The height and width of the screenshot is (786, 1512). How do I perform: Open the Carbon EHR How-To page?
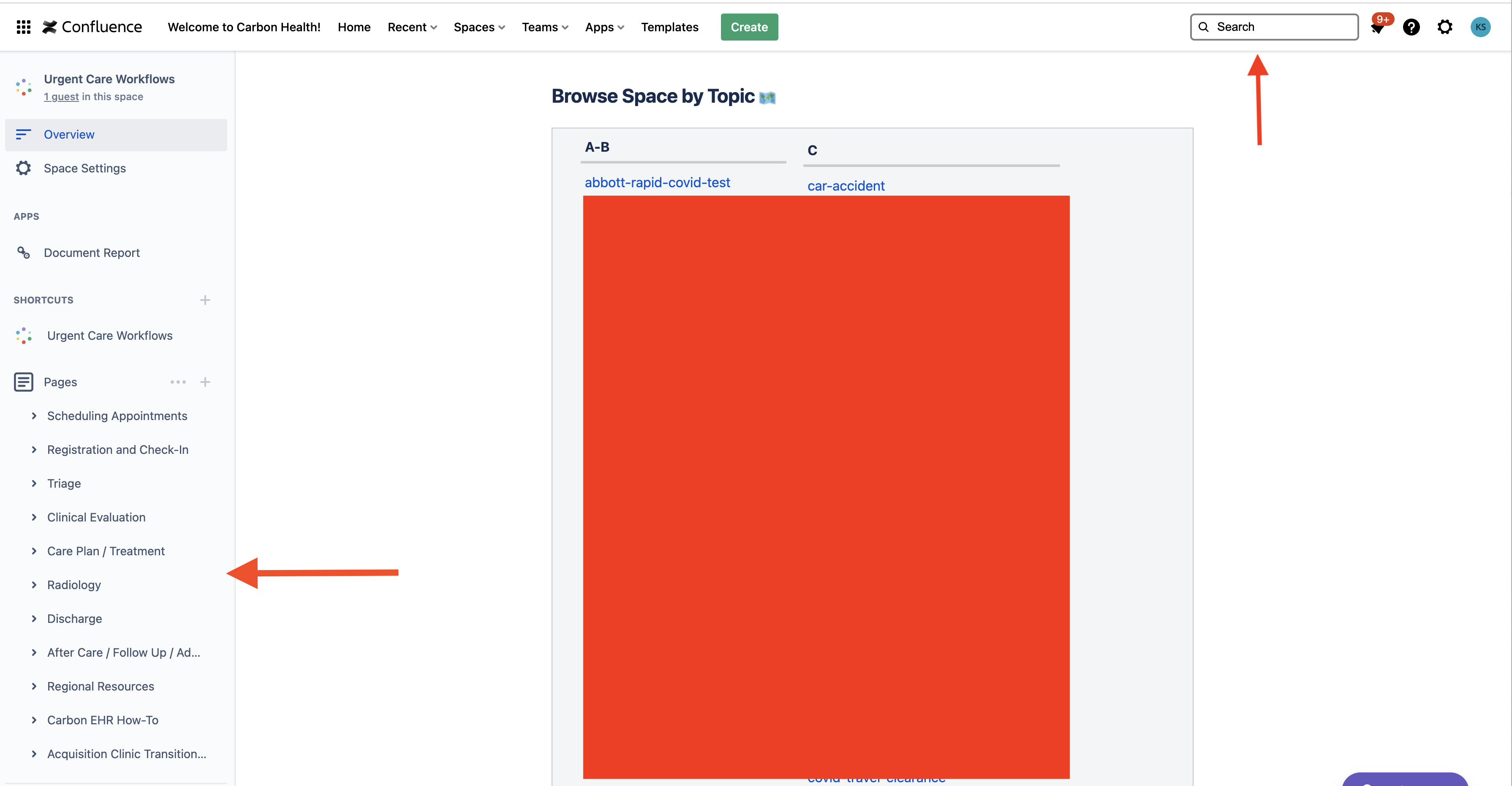click(103, 720)
